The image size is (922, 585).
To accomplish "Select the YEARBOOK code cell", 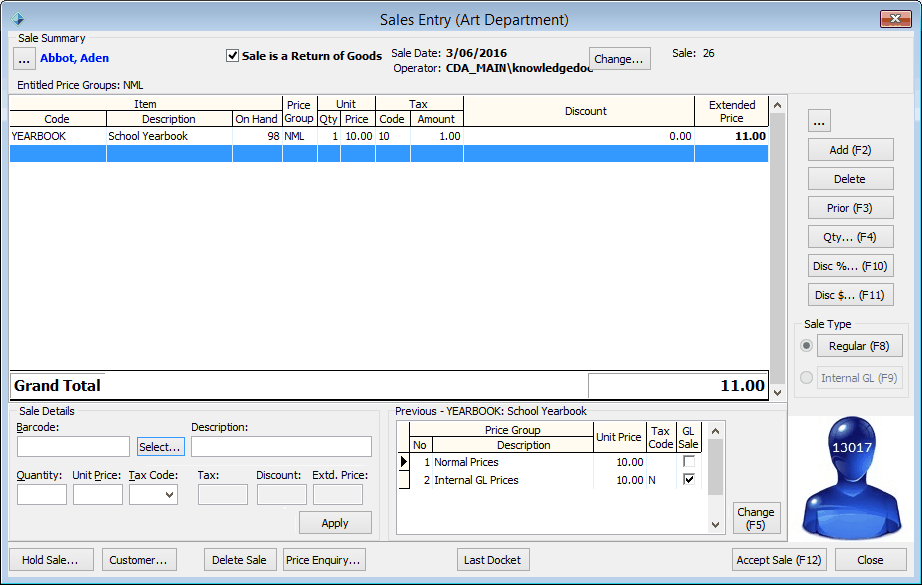I will (58, 136).
